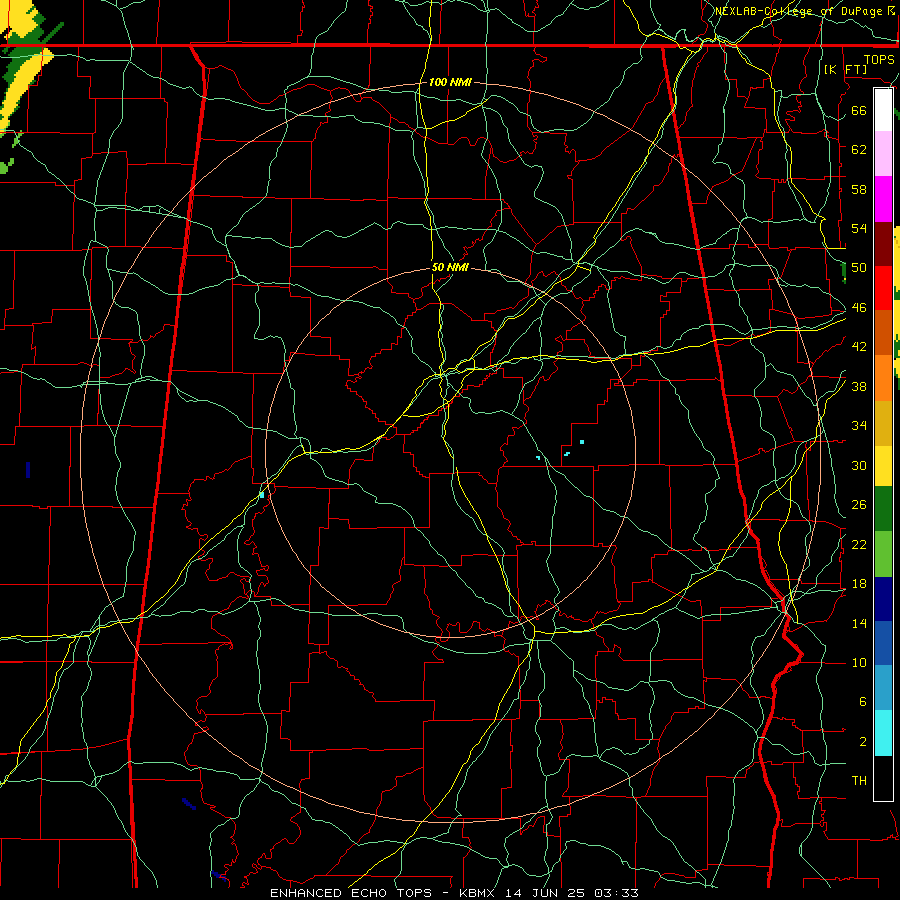Select the navy blue legend band
Viewport: 900px width, 900px height.
[883, 599]
